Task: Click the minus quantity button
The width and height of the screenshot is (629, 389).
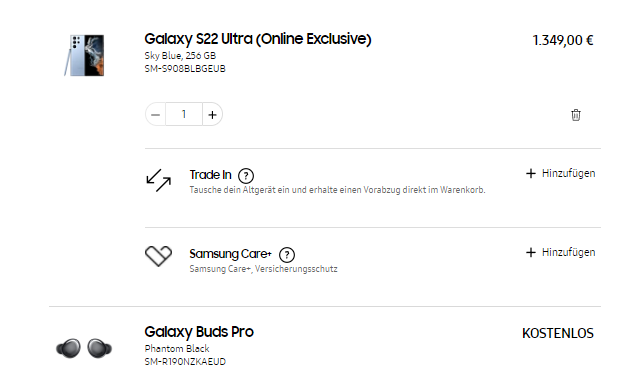Action: click(x=156, y=115)
